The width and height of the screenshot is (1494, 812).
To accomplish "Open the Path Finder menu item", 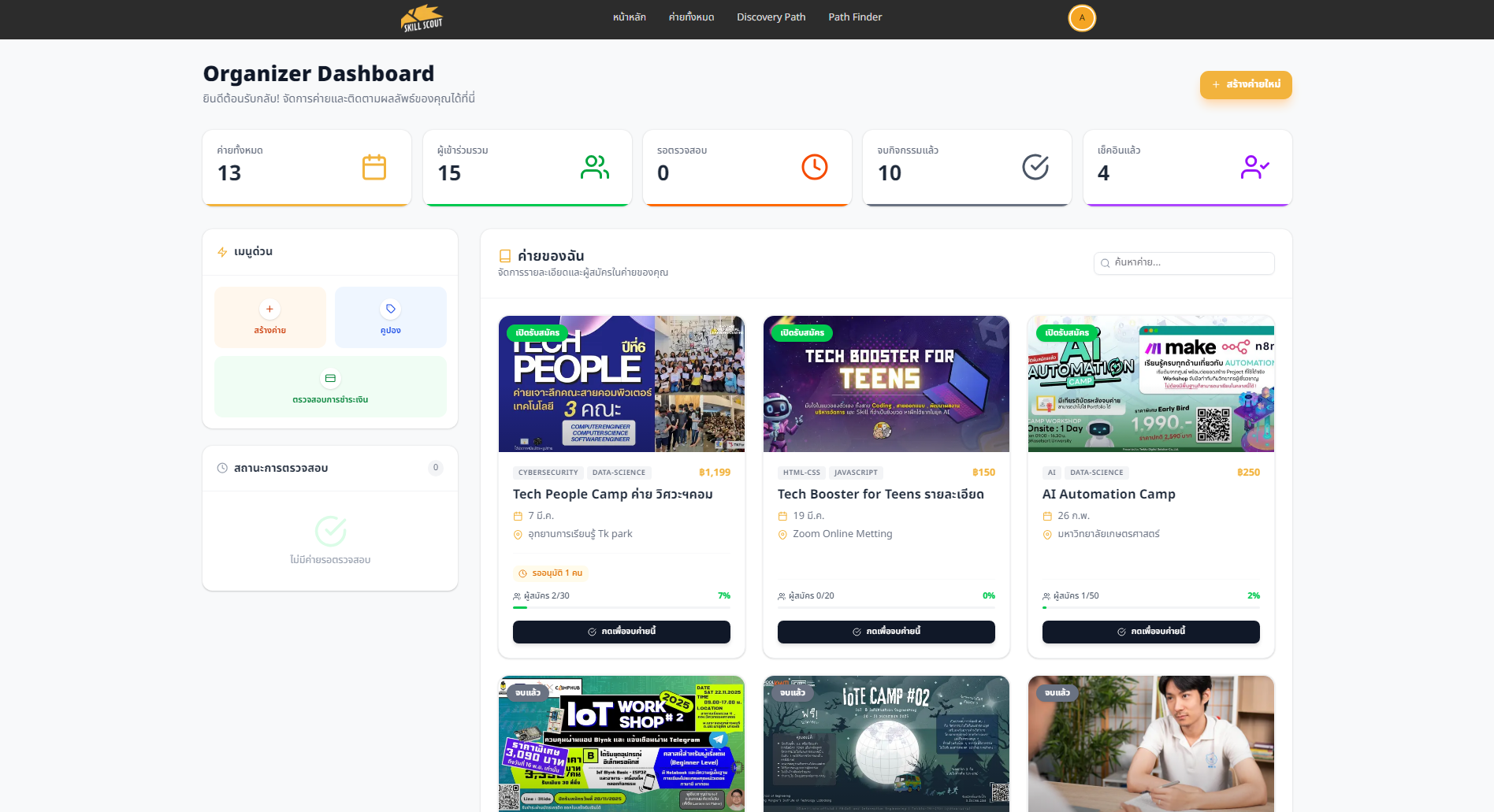I will coord(855,17).
